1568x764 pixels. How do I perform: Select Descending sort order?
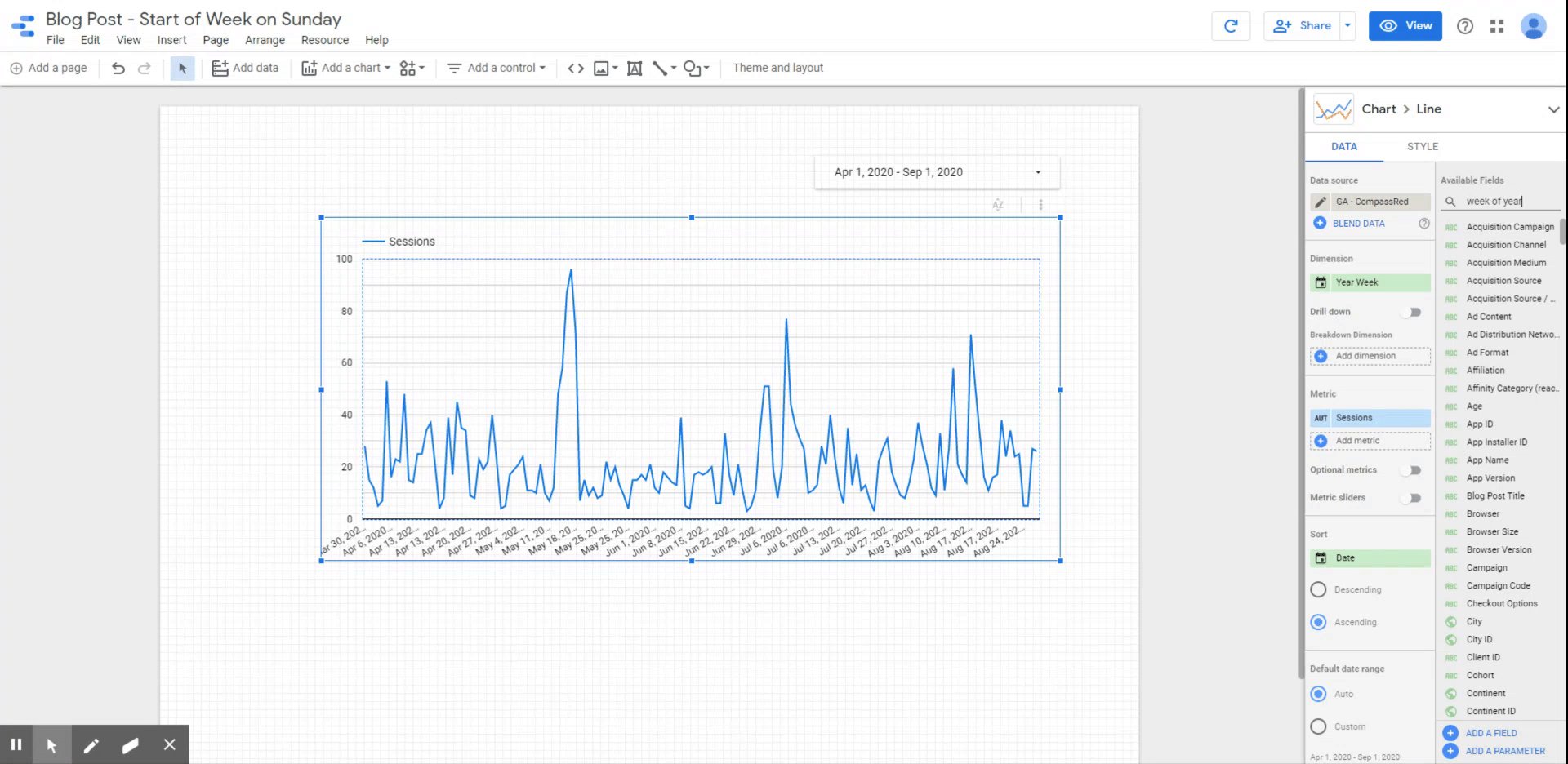click(1318, 589)
